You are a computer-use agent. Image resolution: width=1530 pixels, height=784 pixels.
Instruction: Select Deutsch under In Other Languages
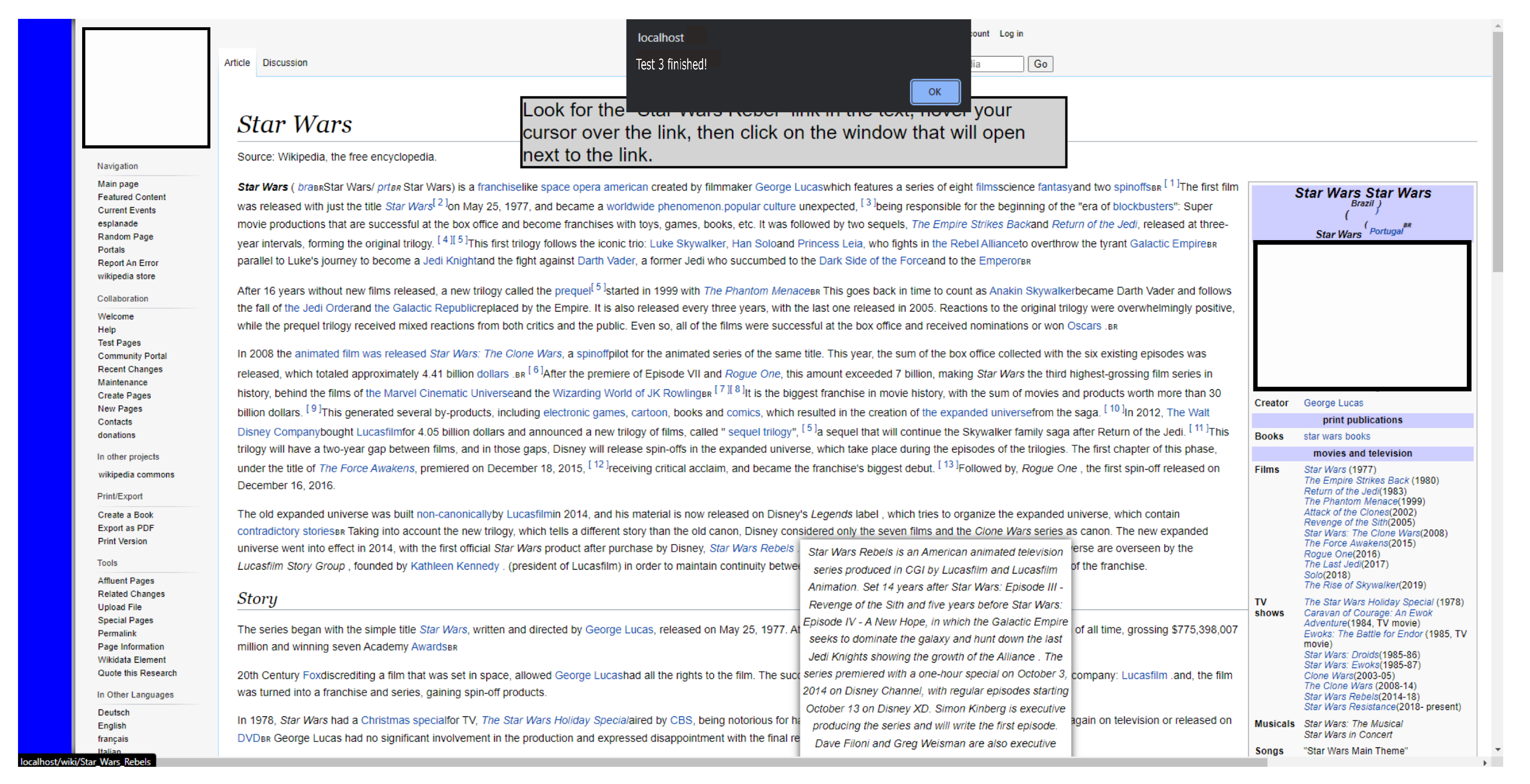click(x=114, y=713)
